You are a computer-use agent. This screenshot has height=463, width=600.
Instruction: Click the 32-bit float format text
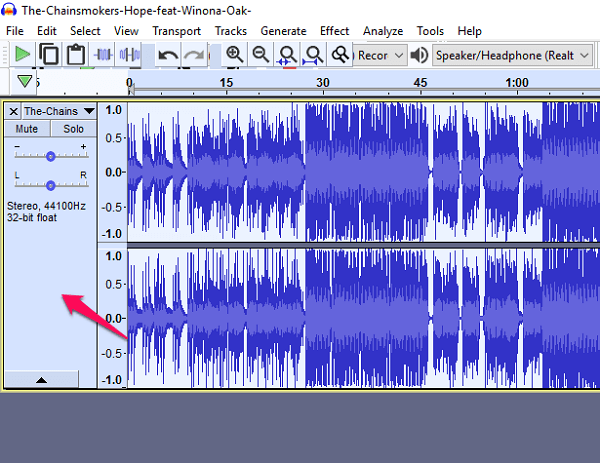[x=32, y=217]
